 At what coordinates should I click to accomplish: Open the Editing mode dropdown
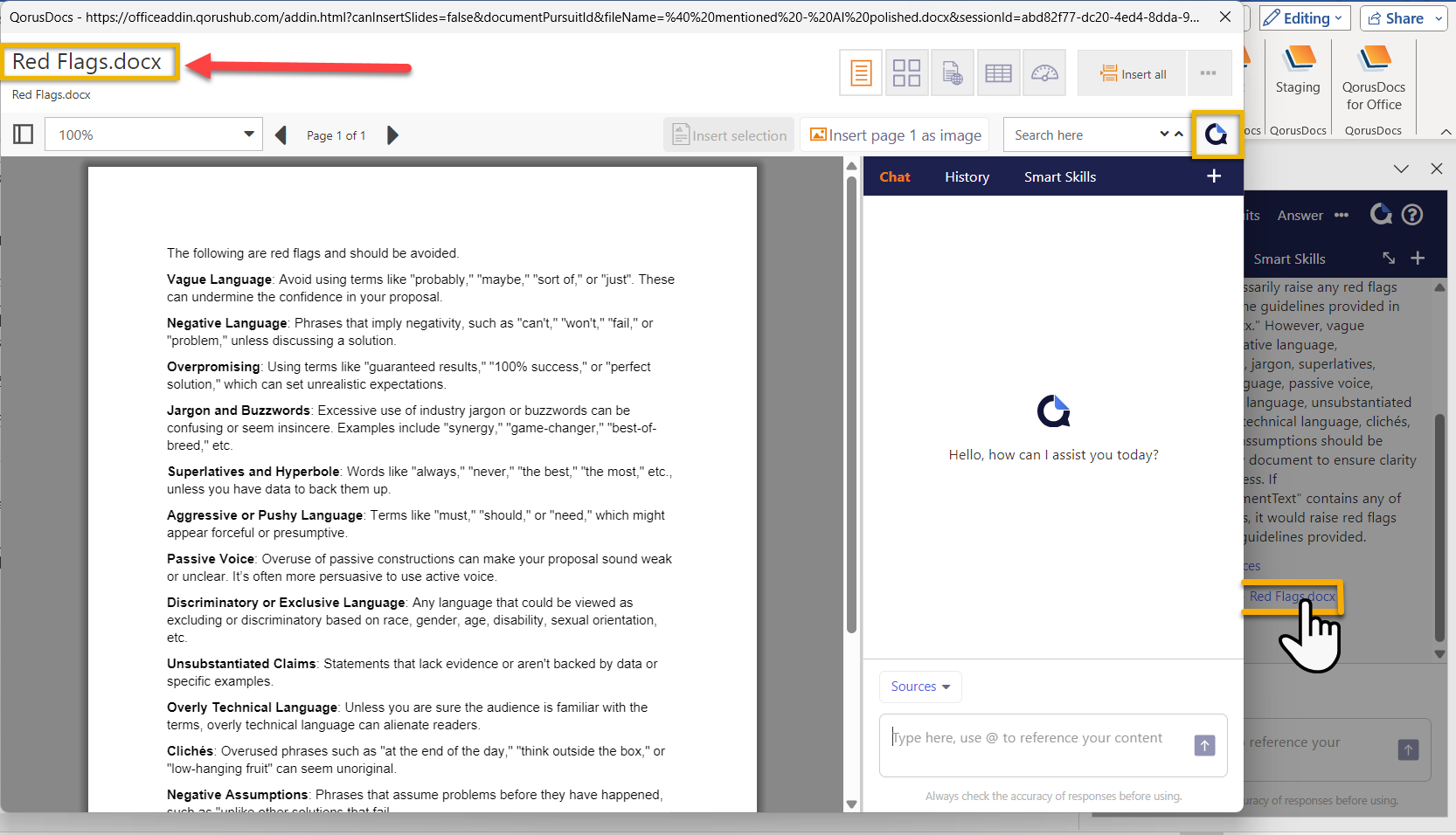tap(1306, 18)
